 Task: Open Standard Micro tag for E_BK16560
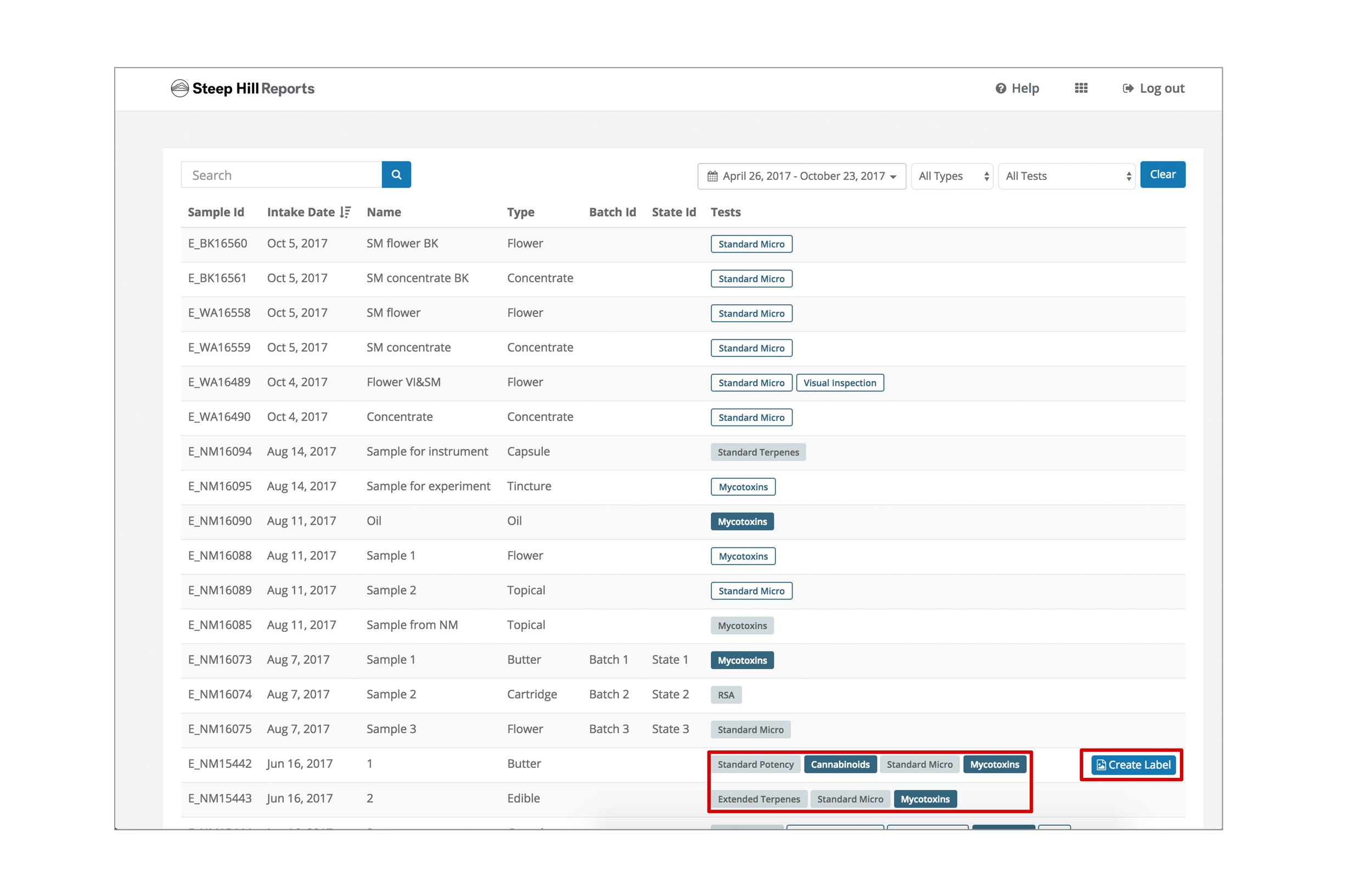pyautogui.click(x=751, y=244)
